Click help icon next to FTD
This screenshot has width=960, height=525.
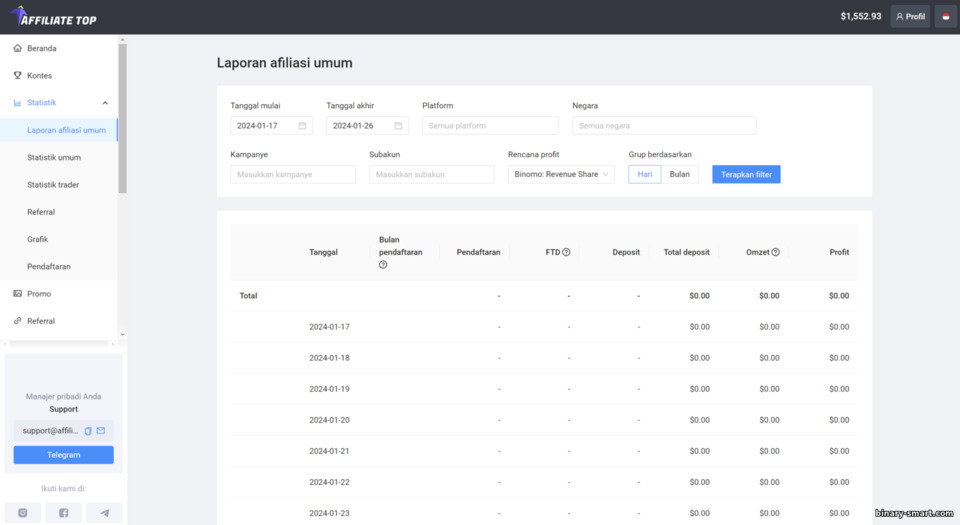566,252
